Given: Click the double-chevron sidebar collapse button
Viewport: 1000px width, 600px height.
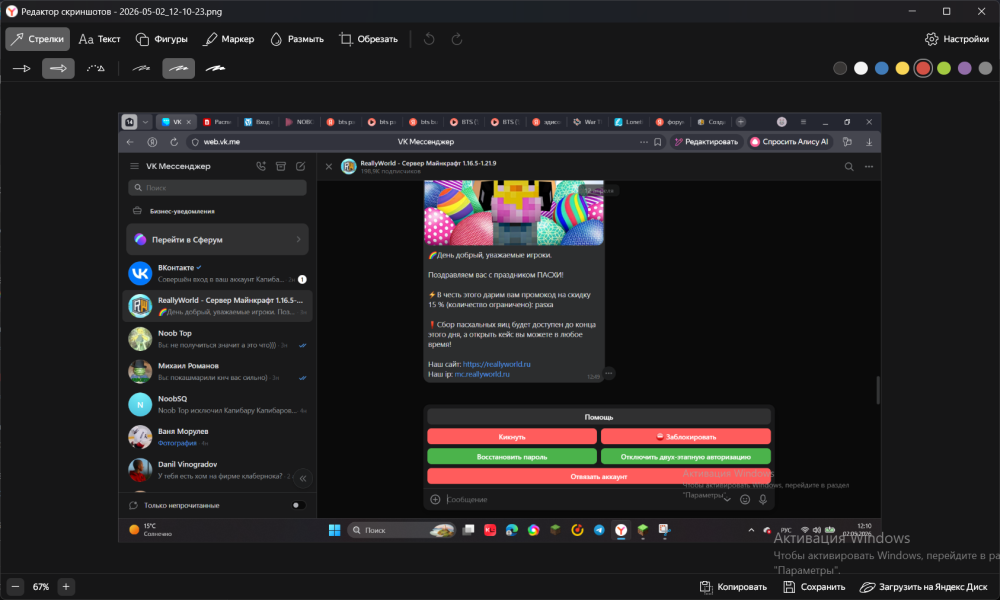Looking at the screenshot, I should click(x=303, y=478).
